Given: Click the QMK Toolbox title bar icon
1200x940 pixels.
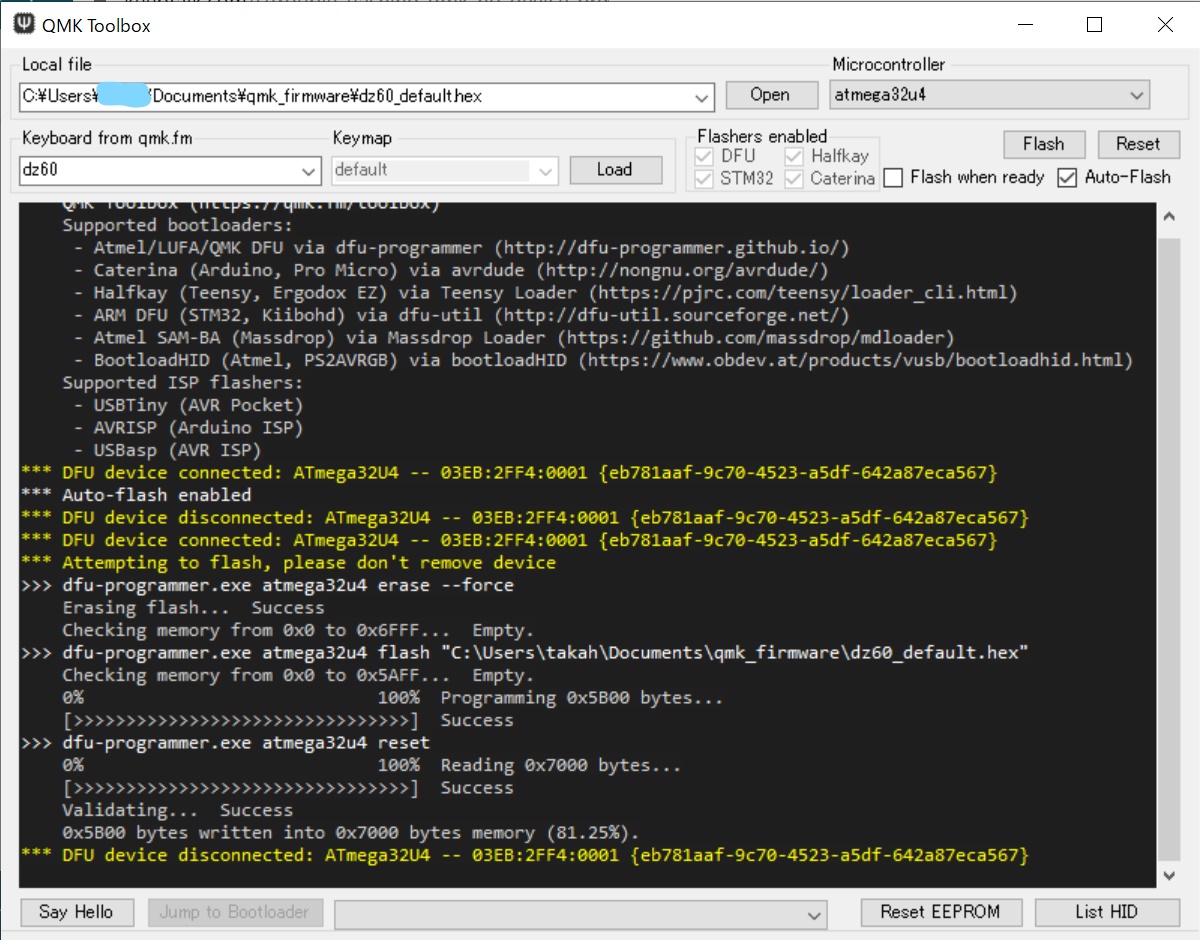Looking at the screenshot, I should (23, 25).
